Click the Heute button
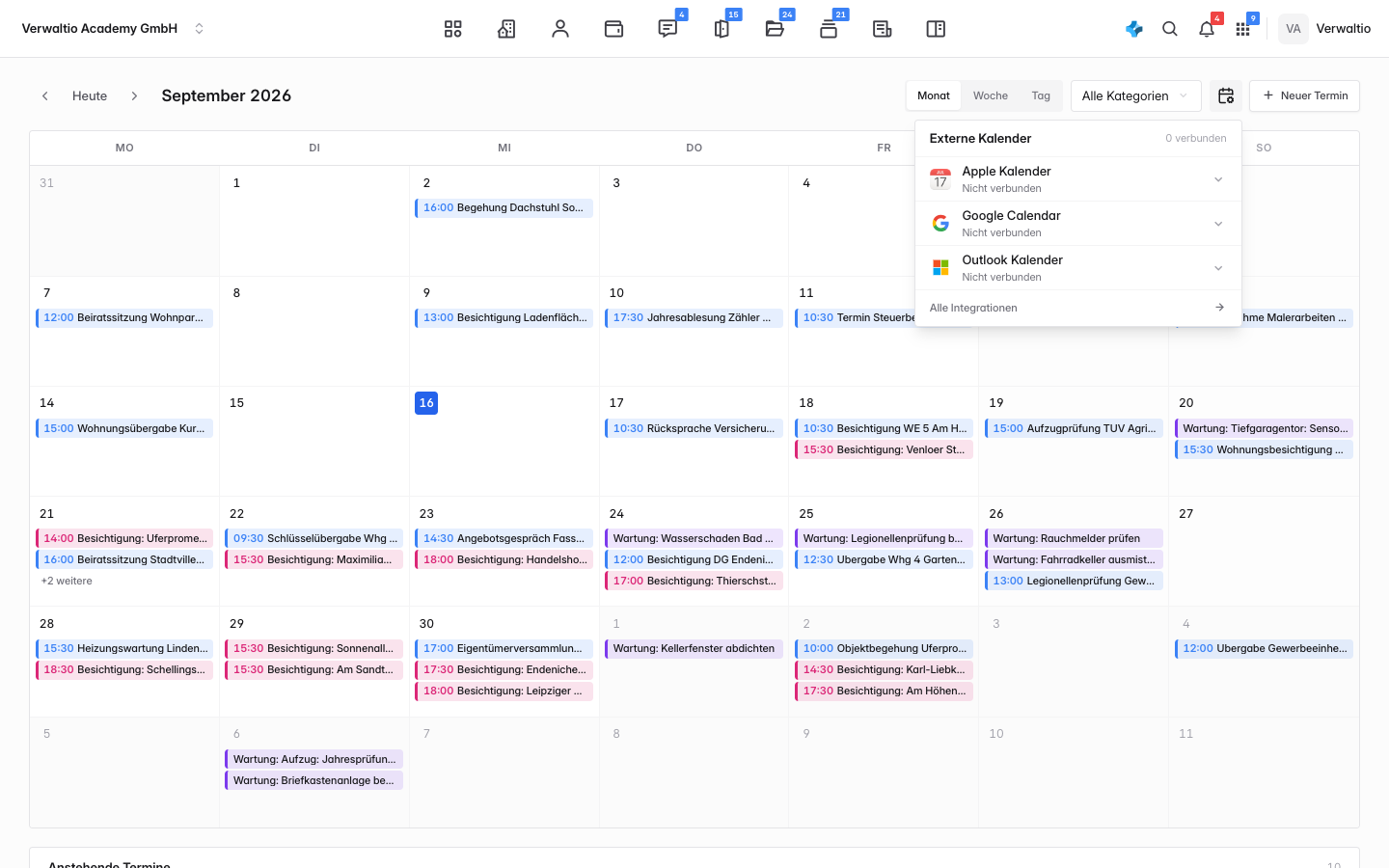 90,95
